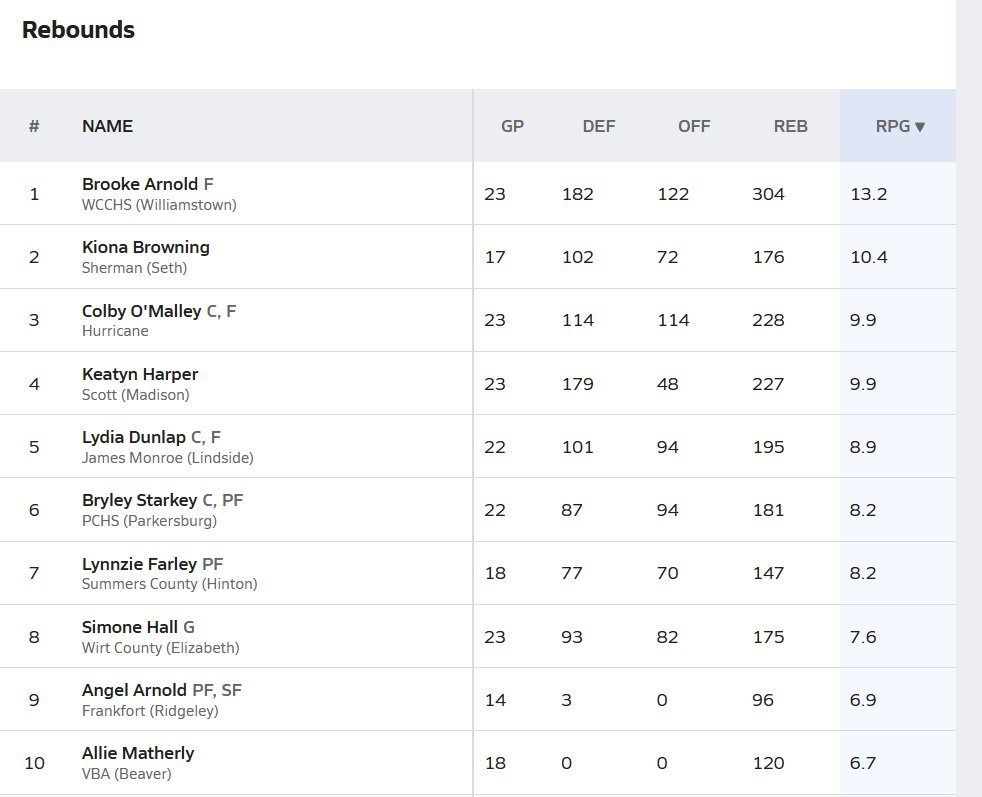The width and height of the screenshot is (982, 797).
Task: Click Kiona Browning's 10.4 RPG value
Action: pyautogui.click(x=869, y=257)
